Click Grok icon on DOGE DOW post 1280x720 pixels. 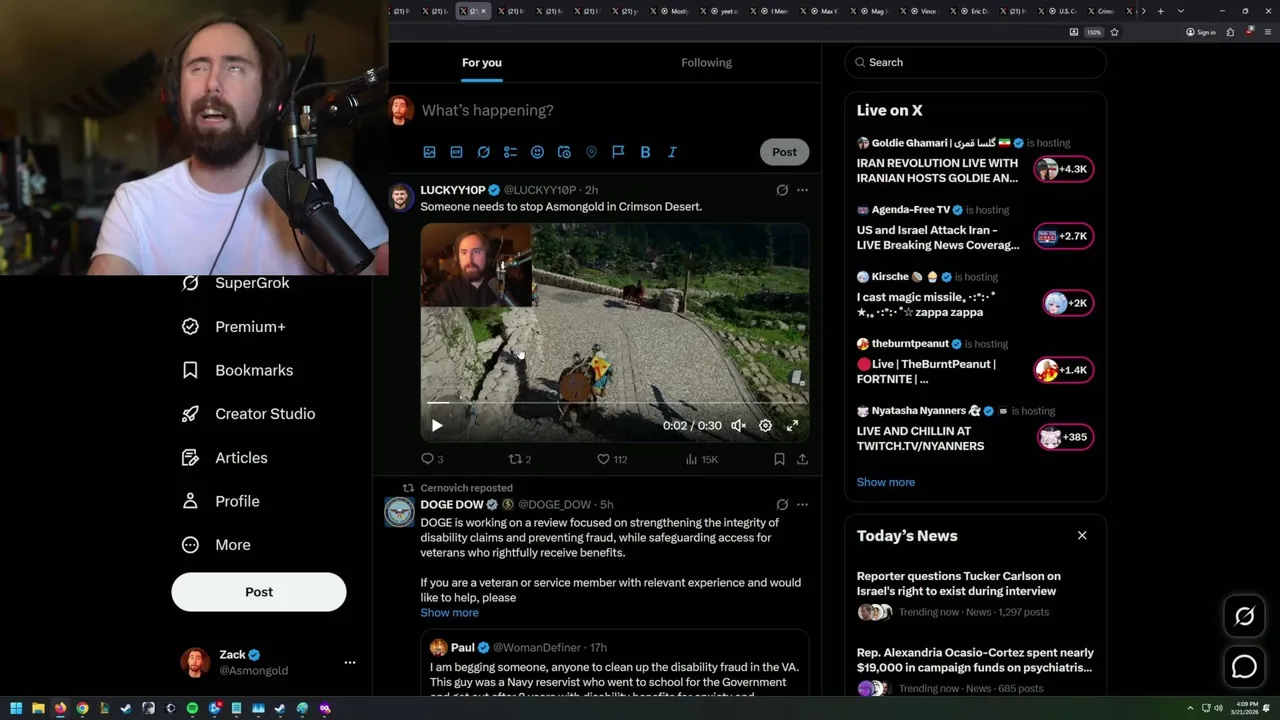point(782,505)
